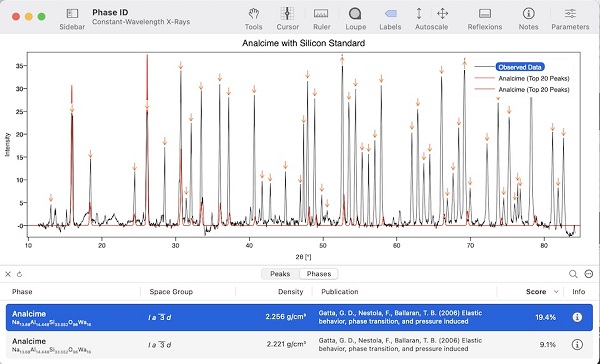This screenshot has width=600, height=364.
Task: Select the Analcime row with density 2.221
Action: 299,344
